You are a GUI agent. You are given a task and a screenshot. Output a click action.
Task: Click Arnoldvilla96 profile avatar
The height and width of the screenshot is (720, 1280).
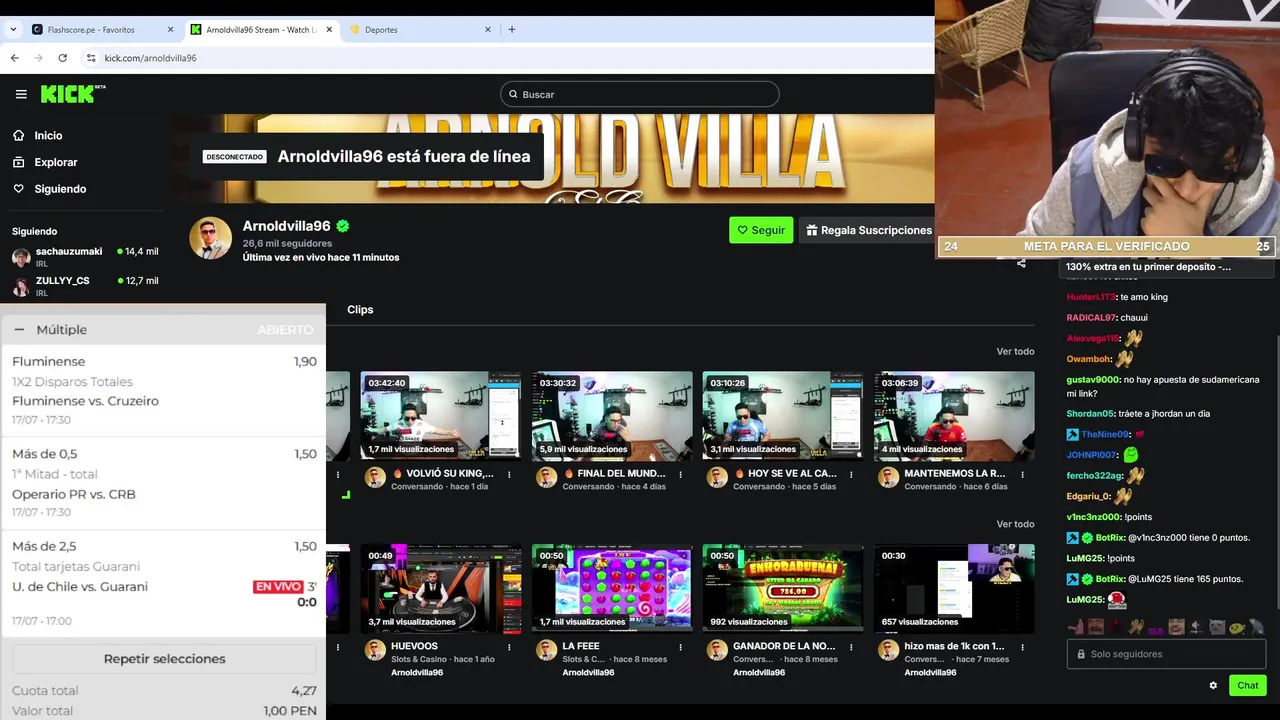(211, 238)
